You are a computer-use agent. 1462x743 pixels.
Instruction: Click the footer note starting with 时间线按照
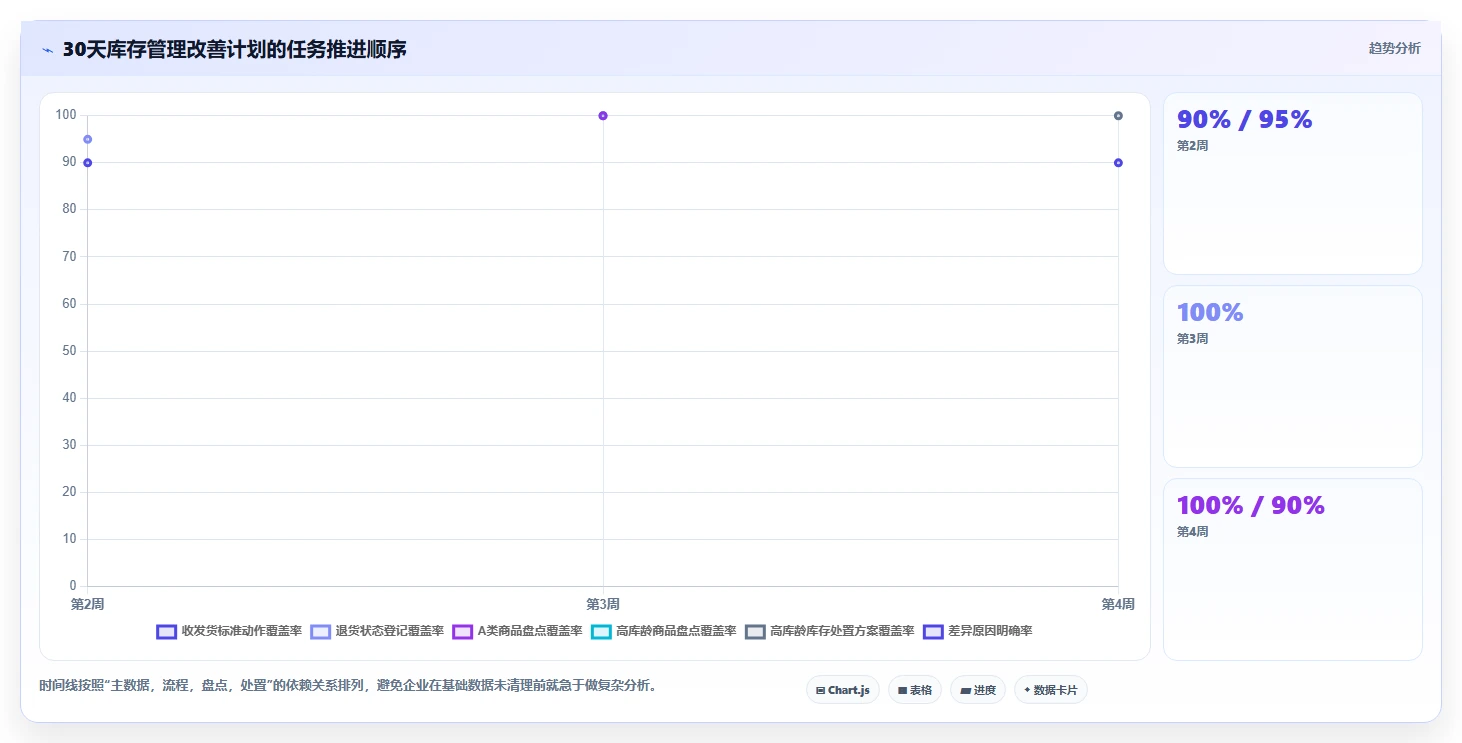[x=347, y=686]
